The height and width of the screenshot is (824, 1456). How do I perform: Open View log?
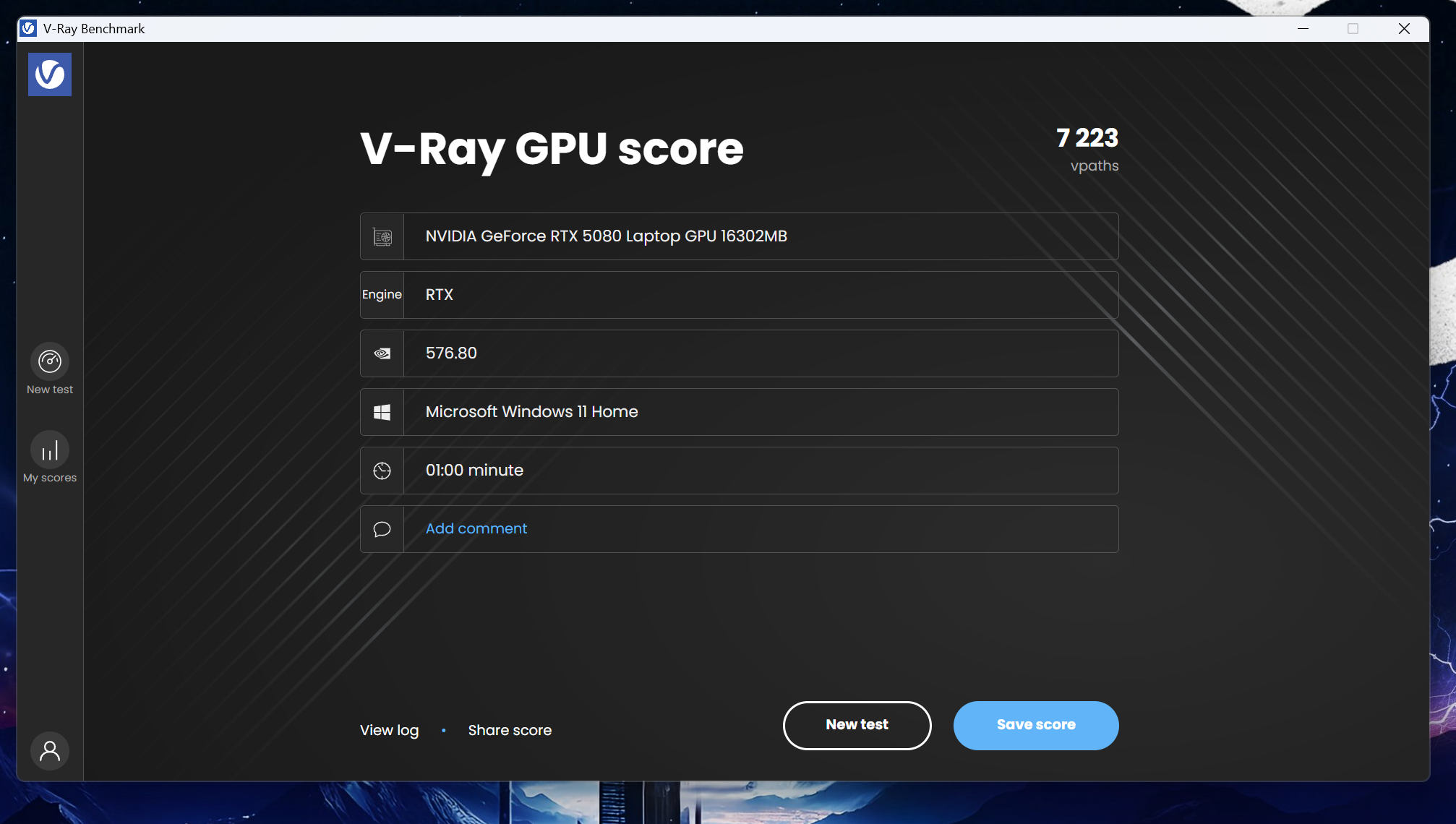click(x=389, y=730)
